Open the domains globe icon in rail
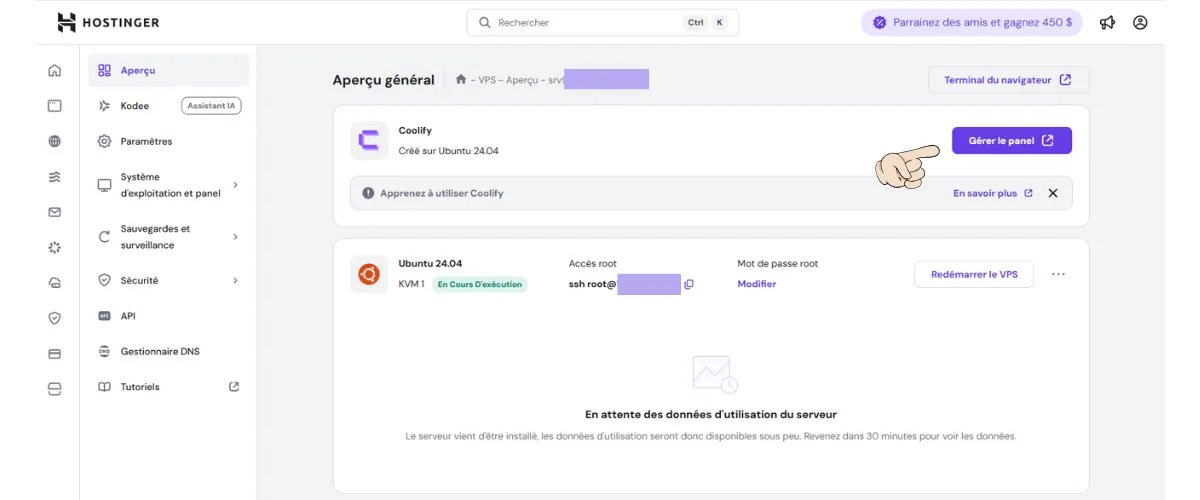Screen dimensions: 1200x500 tap(54, 141)
